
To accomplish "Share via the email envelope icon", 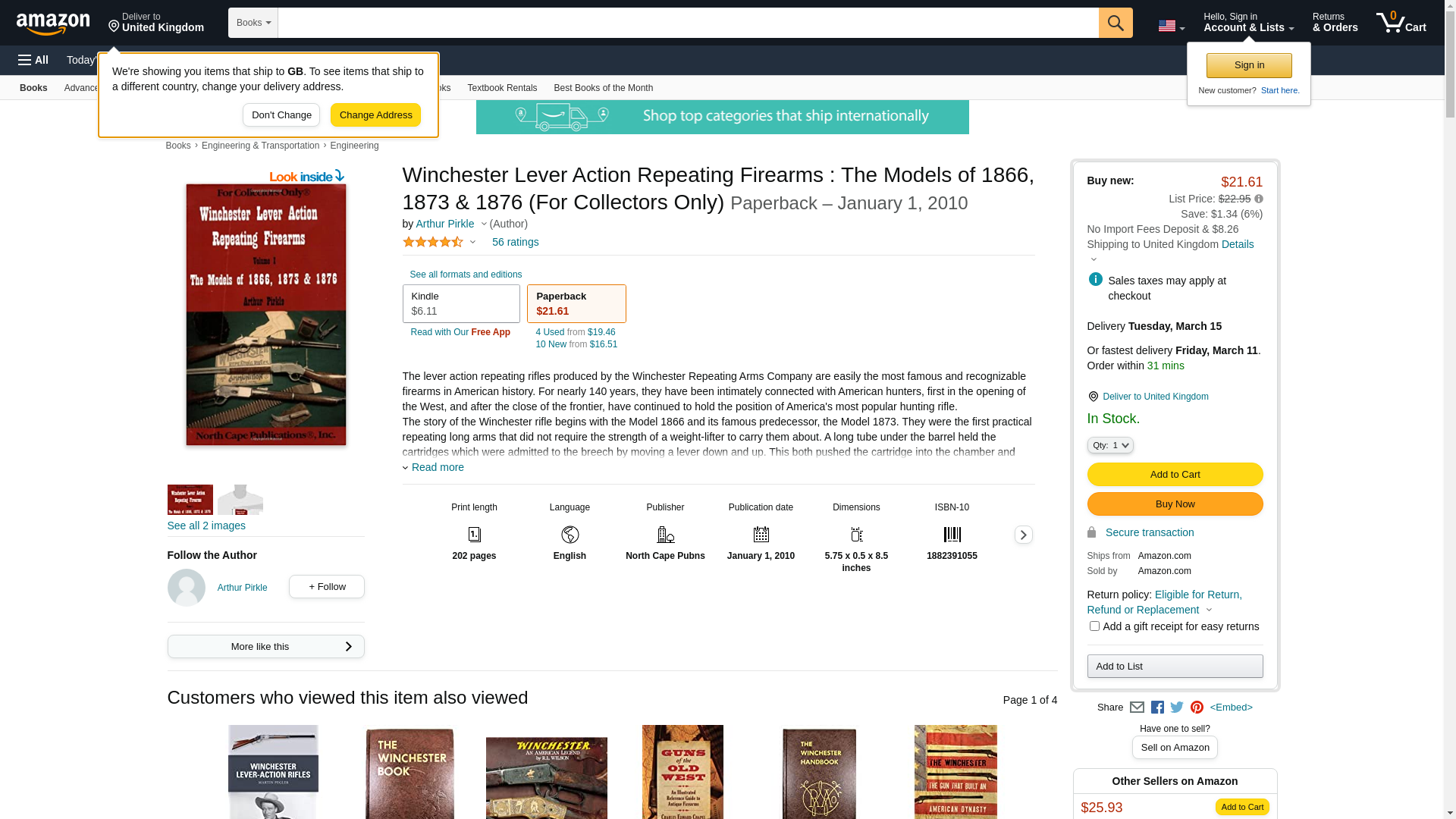I will 1137,708.
